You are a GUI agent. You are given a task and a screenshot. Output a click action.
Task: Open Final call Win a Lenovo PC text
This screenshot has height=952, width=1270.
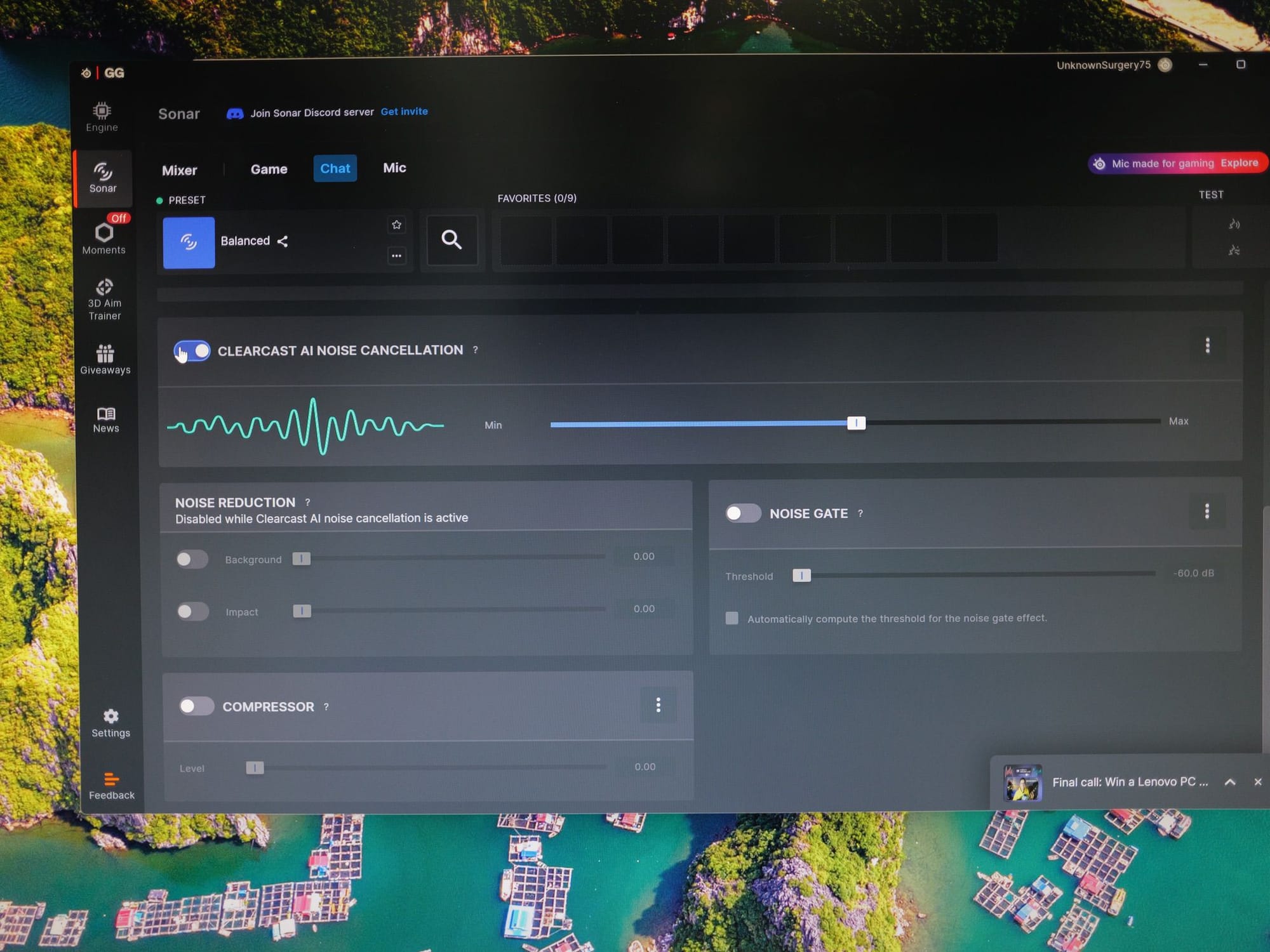1130,782
